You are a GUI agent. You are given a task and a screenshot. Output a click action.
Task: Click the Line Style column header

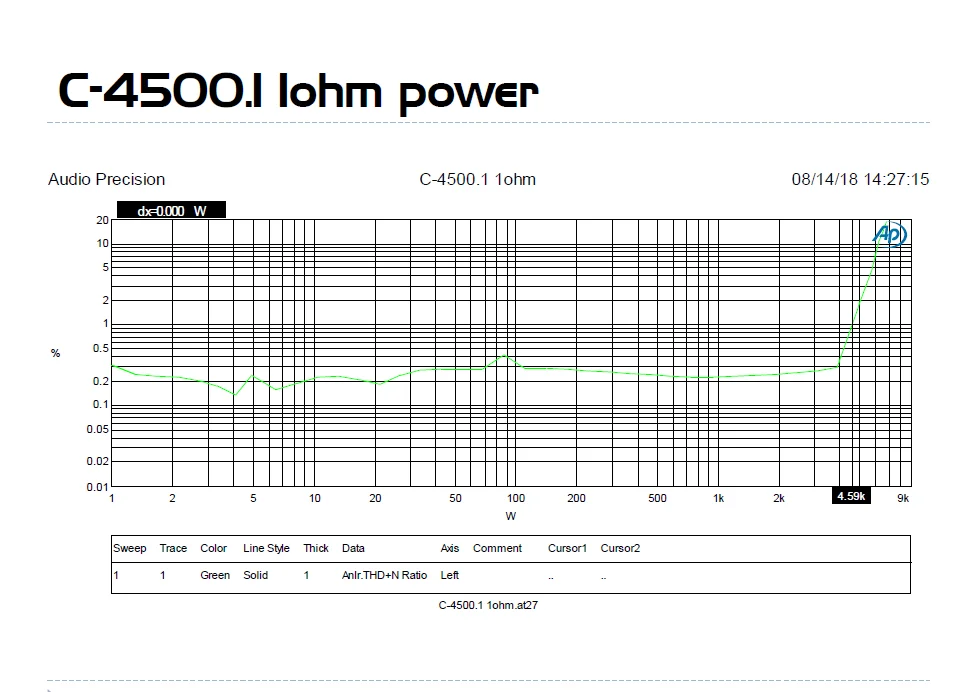(266, 548)
